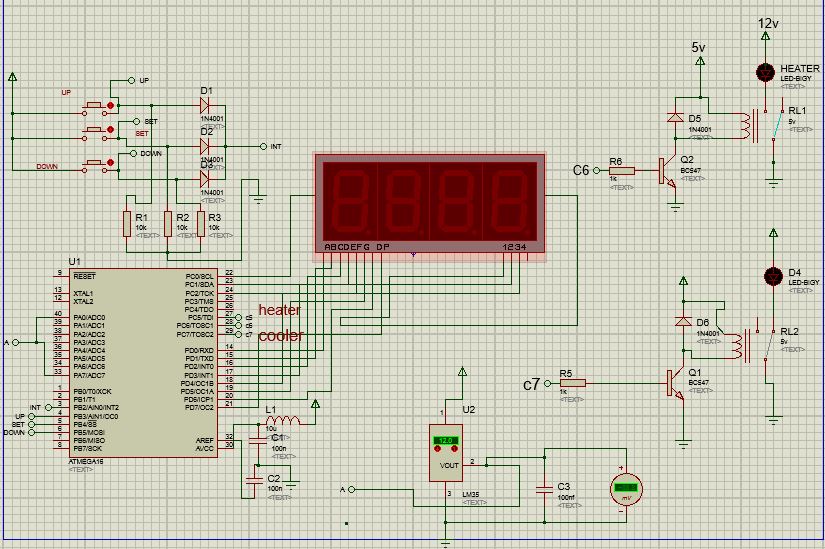The width and height of the screenshot is (825, 549).
Task: Select the RL2 relay coil
Action: 741,343
